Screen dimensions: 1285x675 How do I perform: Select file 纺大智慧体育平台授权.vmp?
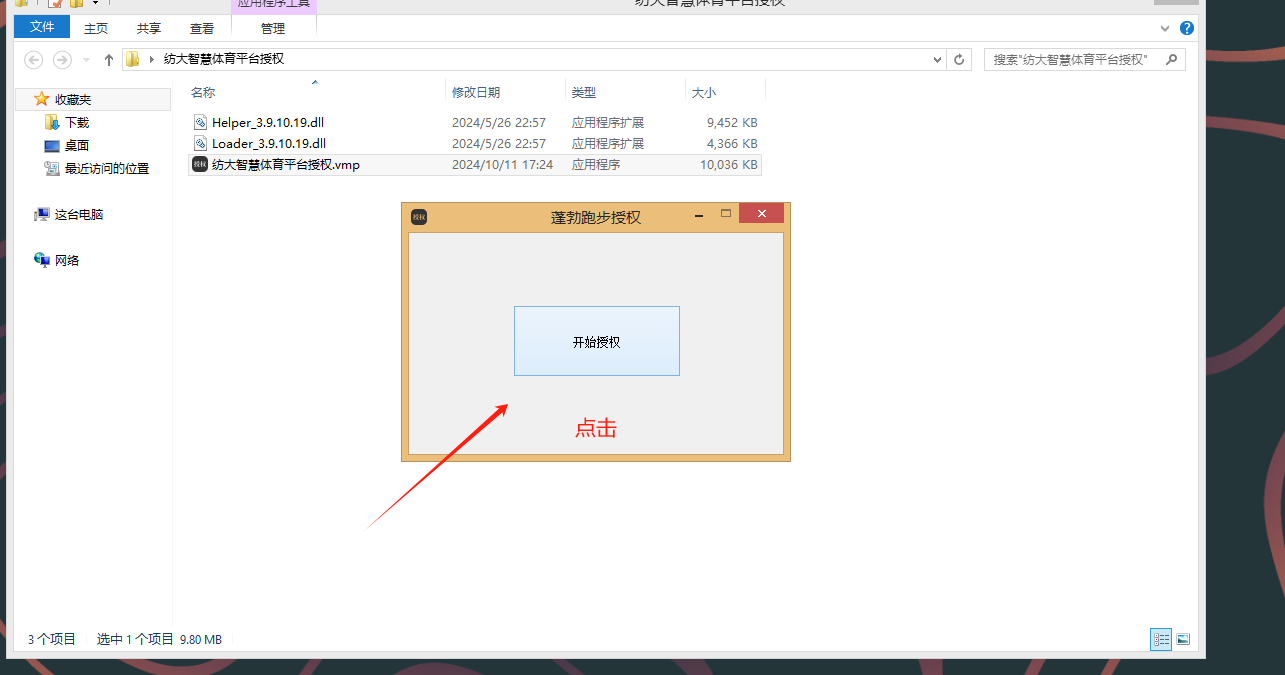[286, 165]
